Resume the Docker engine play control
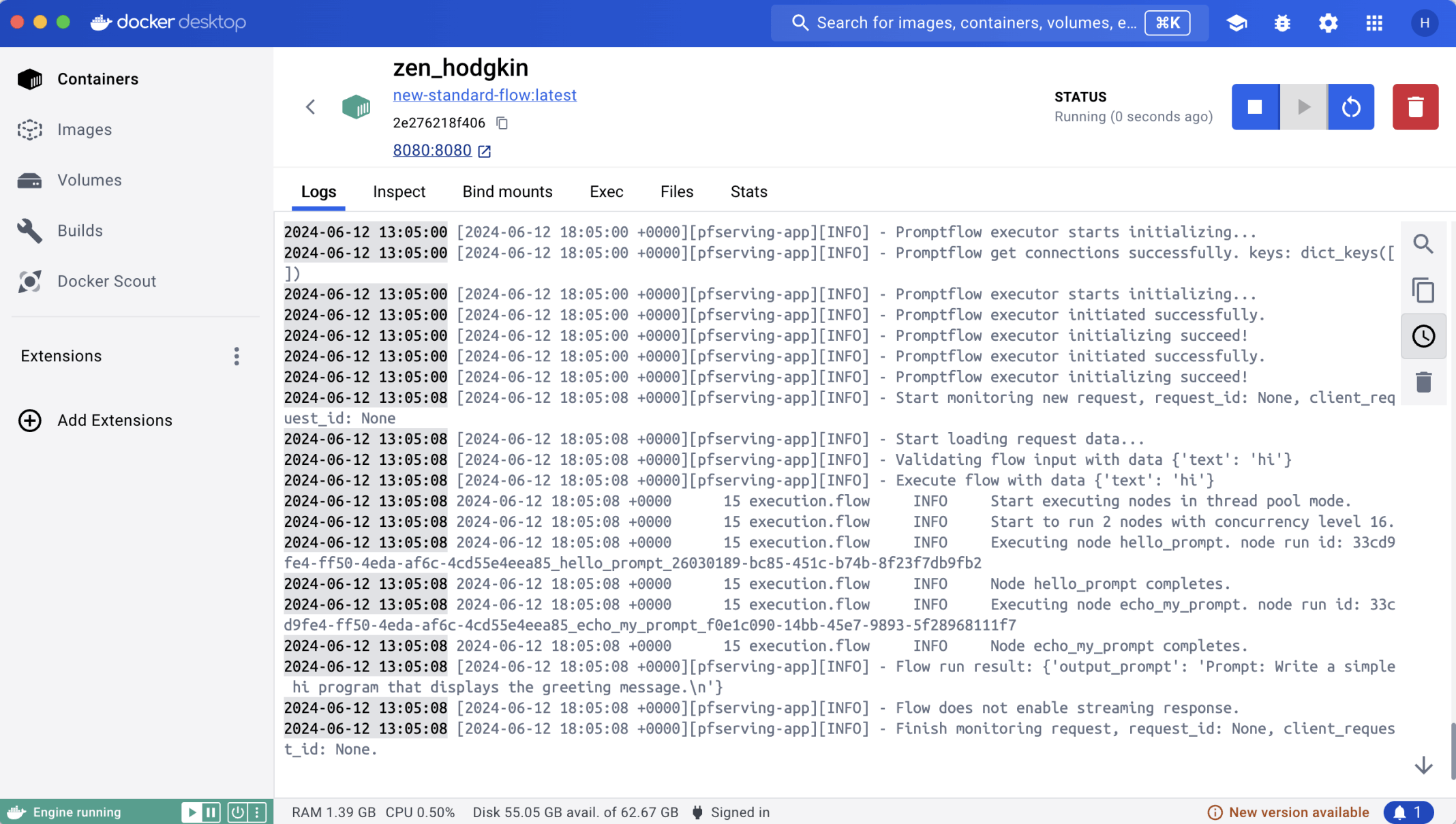Image resolution: width=1456 pixels, height=824 pixels. click(x=192, y=812)
